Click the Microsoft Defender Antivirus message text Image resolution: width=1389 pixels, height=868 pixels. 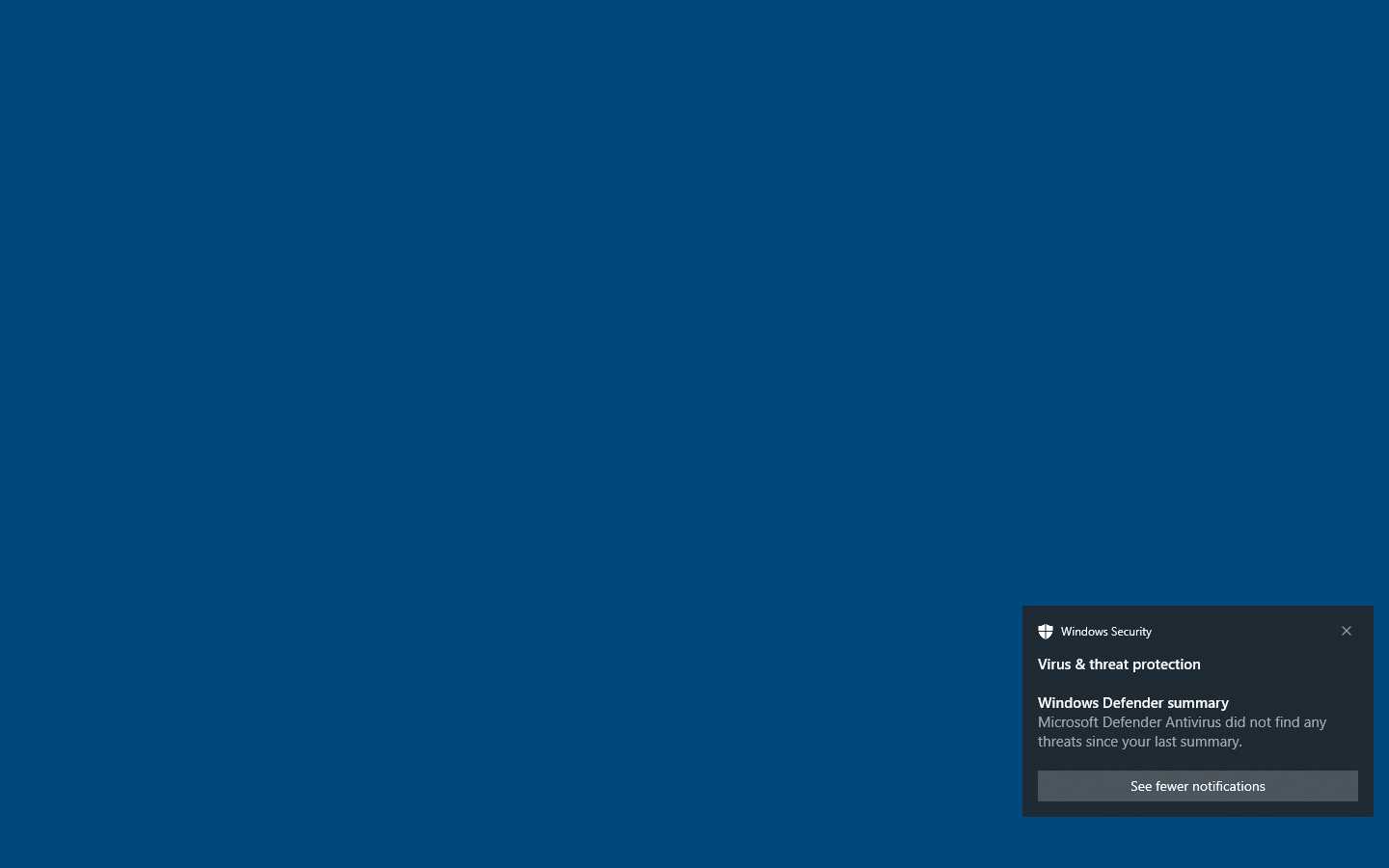(1183, 732)
